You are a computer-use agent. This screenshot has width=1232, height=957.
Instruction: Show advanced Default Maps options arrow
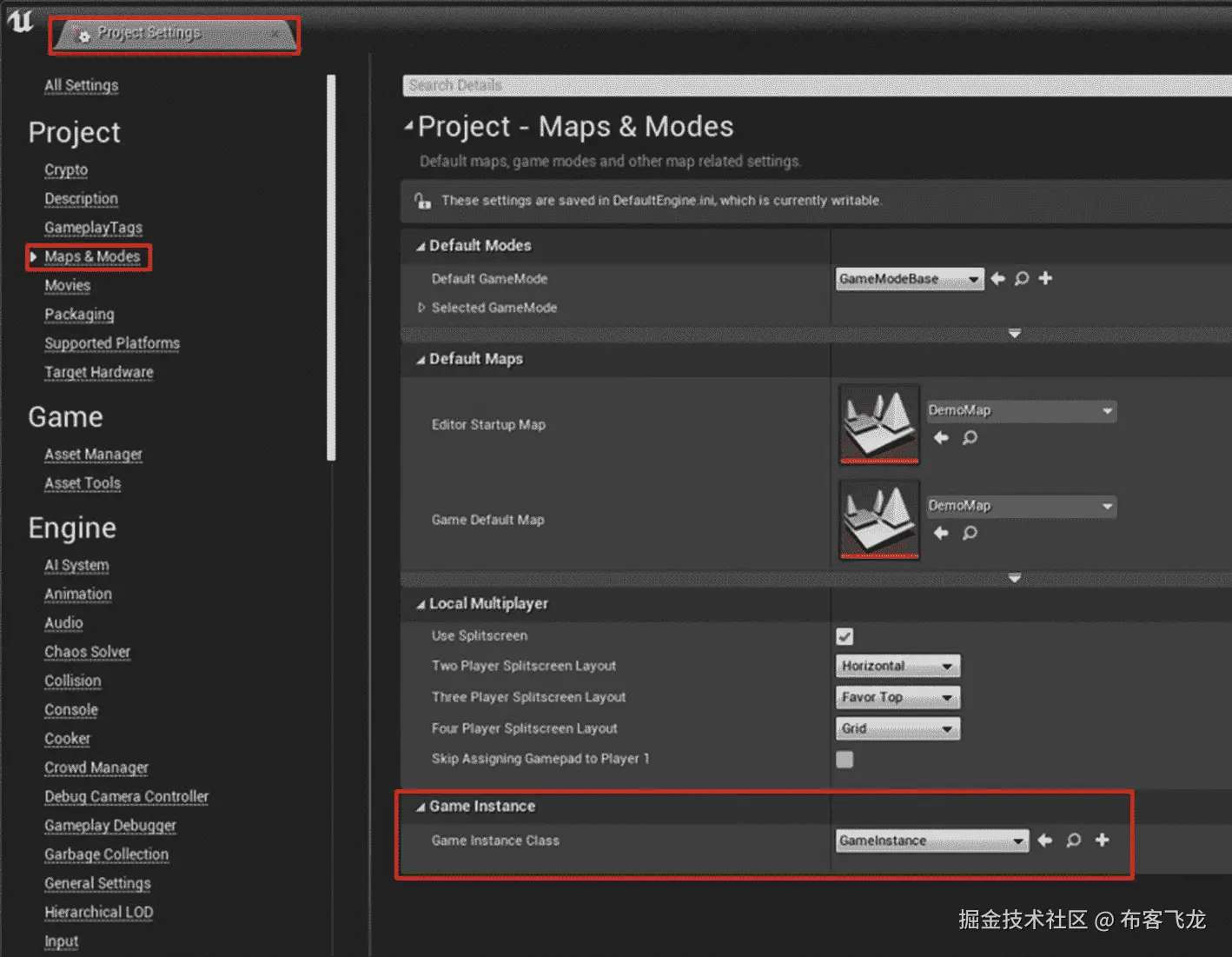click(1014, 578)
